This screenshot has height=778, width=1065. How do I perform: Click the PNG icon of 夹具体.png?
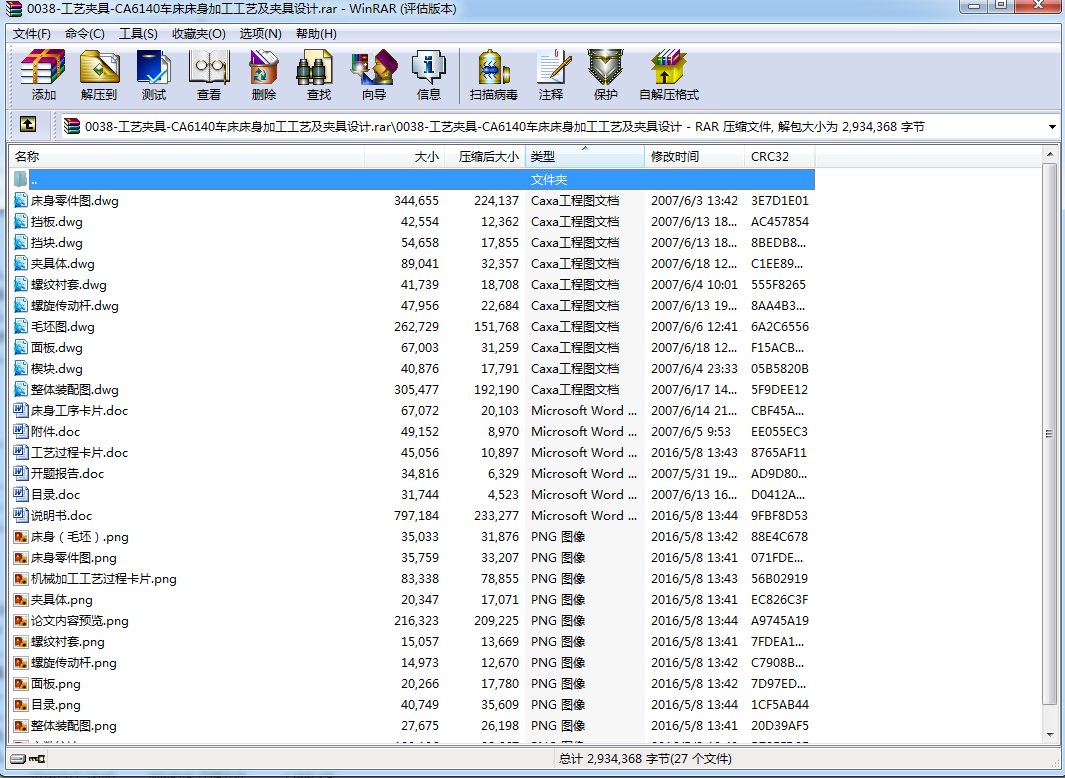tap(21, 599)
